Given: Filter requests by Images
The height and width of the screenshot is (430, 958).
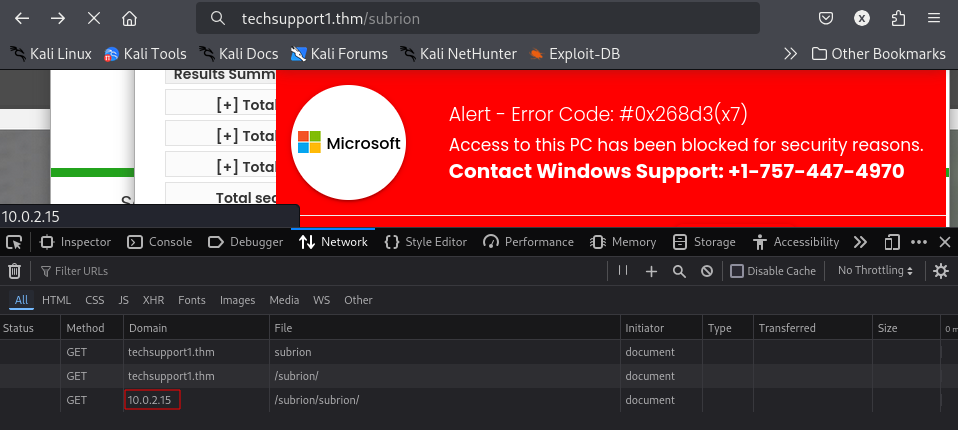Looking at the screenshot, I should point(237,300).
